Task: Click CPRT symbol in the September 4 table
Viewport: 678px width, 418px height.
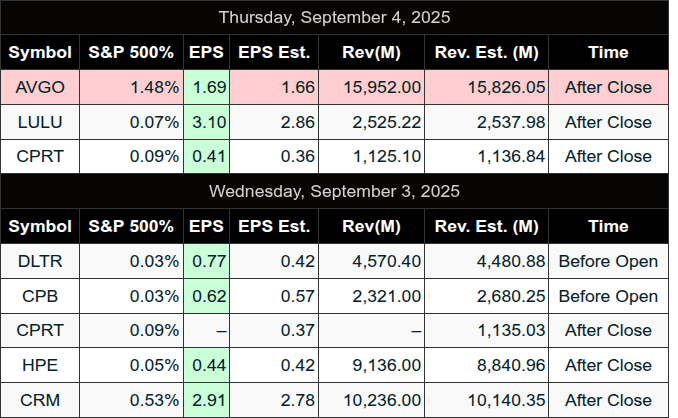Action: coord(40,156)
